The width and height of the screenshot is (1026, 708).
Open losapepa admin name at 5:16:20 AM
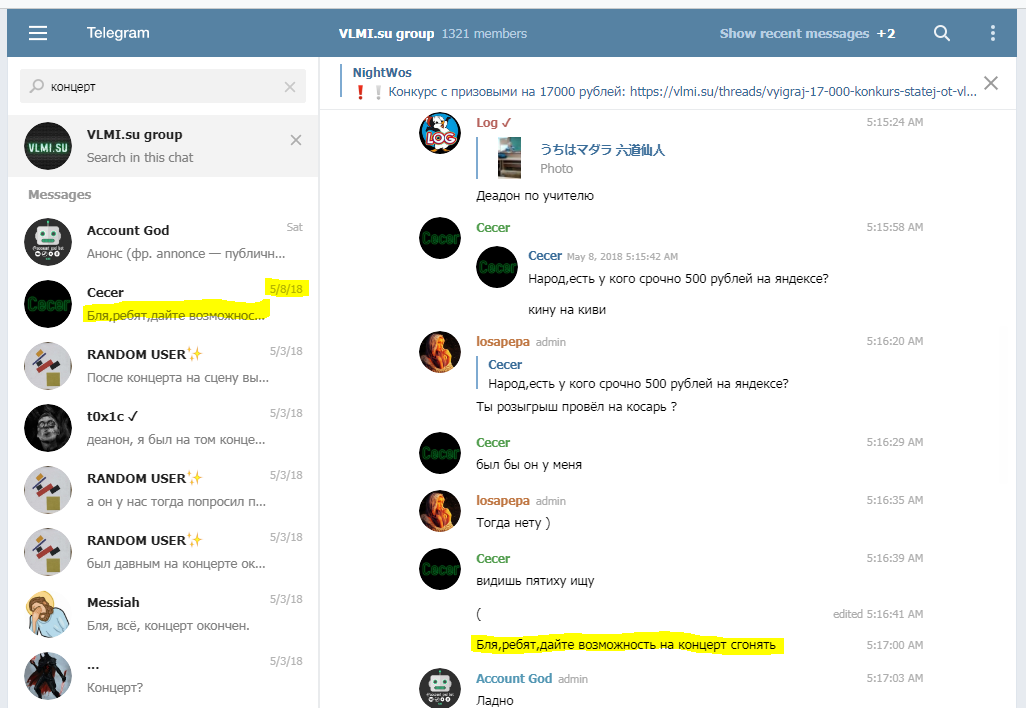coord(503,342)
